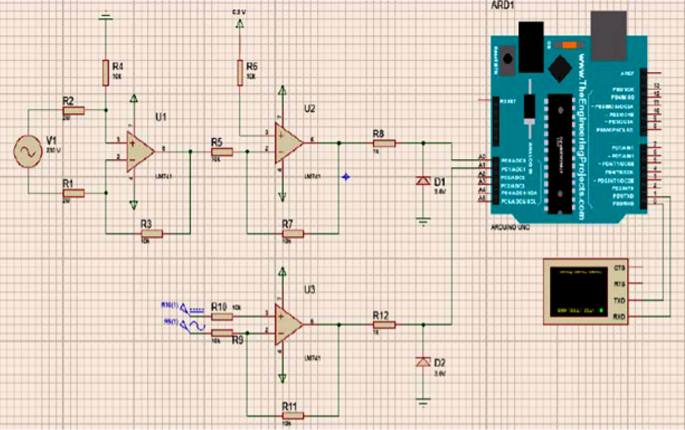Select U1 negative supply arrow terminal
Screen dimensions: 685x430
[x=134, y=205]
